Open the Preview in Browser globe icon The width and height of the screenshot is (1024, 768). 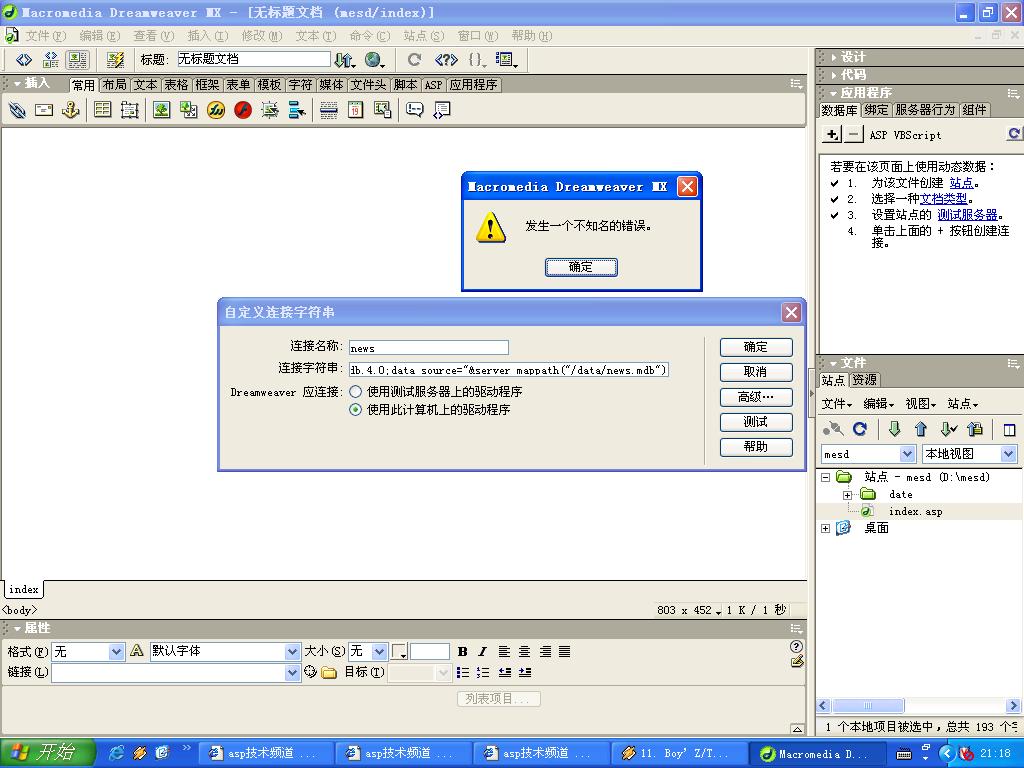[374, 60]
